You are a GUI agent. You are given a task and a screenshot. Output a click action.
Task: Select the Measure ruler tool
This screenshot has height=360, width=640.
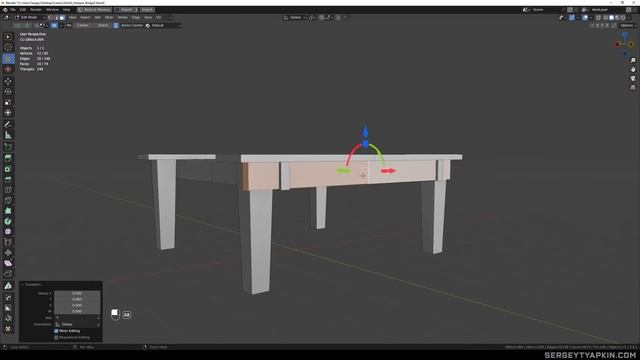click(8, 135)
